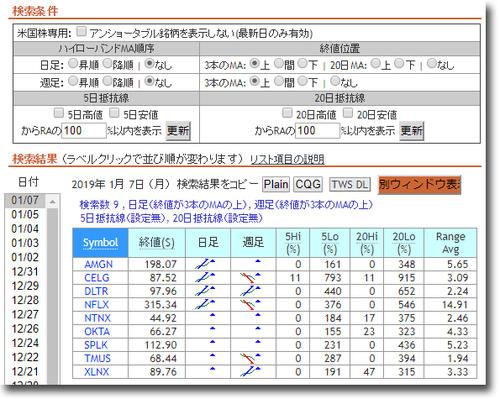Tick the 5日安値 checkbox

[x=114, y=113]
